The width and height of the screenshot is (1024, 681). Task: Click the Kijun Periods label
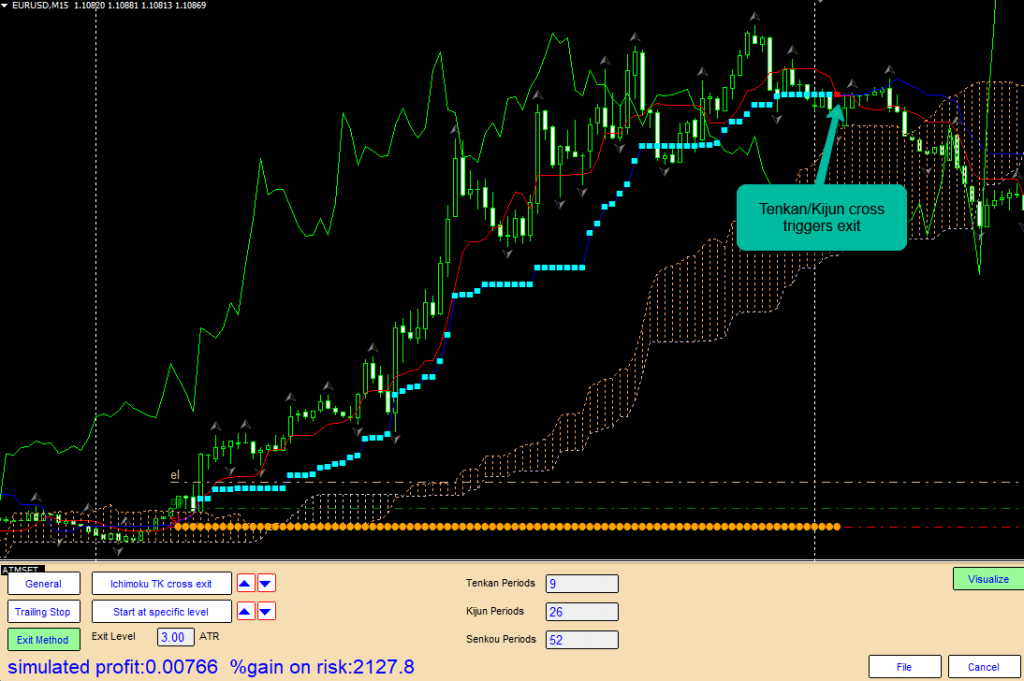[495, 611]
